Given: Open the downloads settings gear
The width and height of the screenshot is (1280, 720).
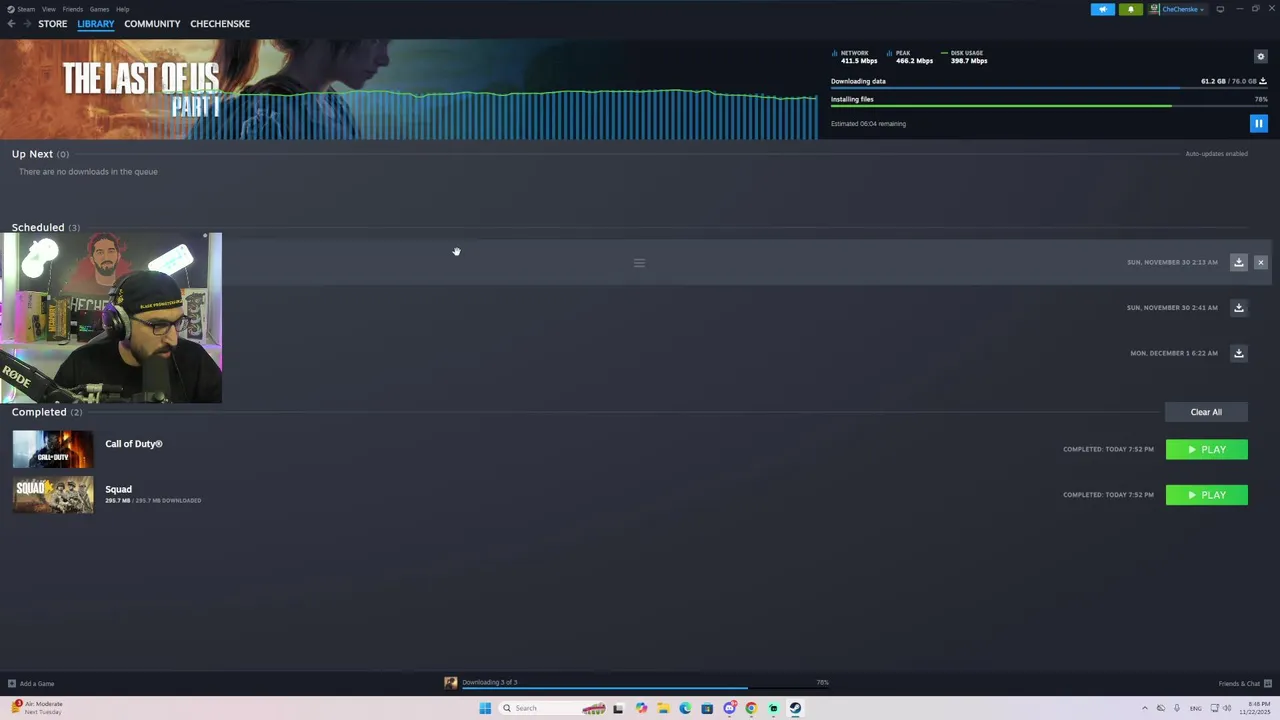Looking at the screenshot, I should [x=1261, y=57].
